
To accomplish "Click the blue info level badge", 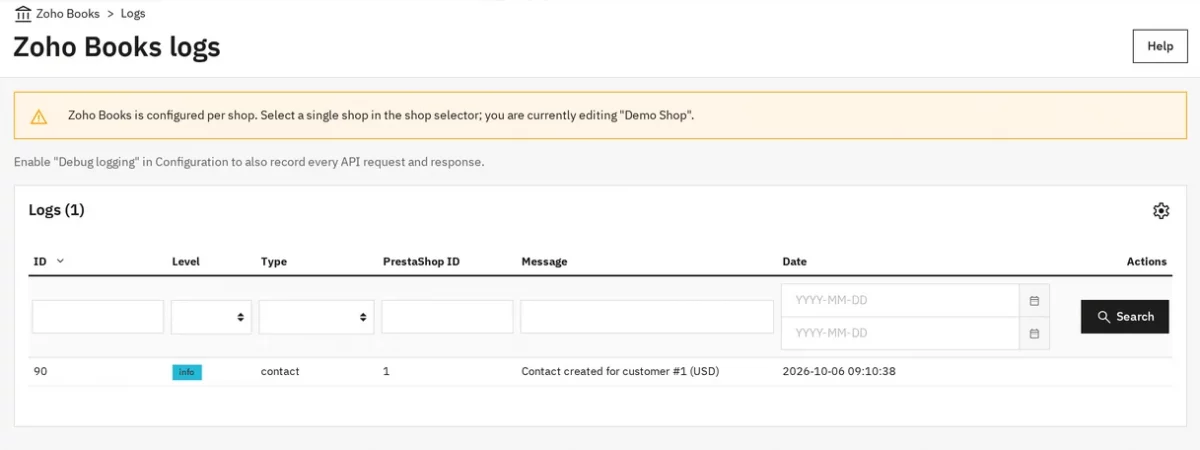I will 187,372.
